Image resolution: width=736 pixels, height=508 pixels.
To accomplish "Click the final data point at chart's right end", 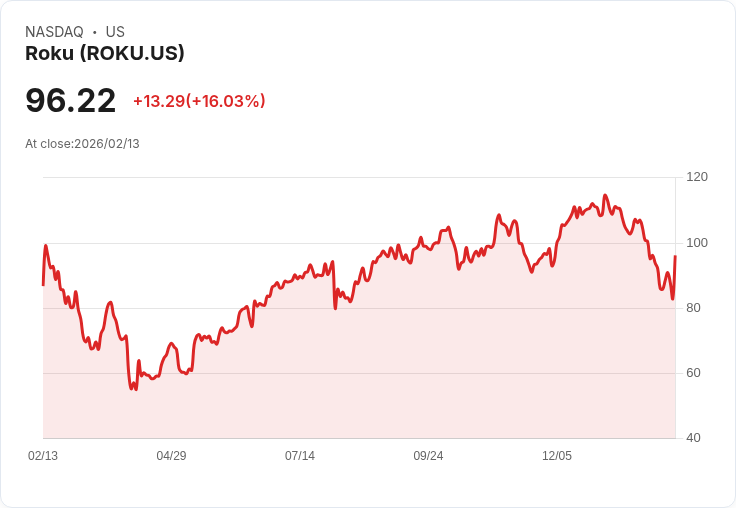I will click(x=675, y=256).
